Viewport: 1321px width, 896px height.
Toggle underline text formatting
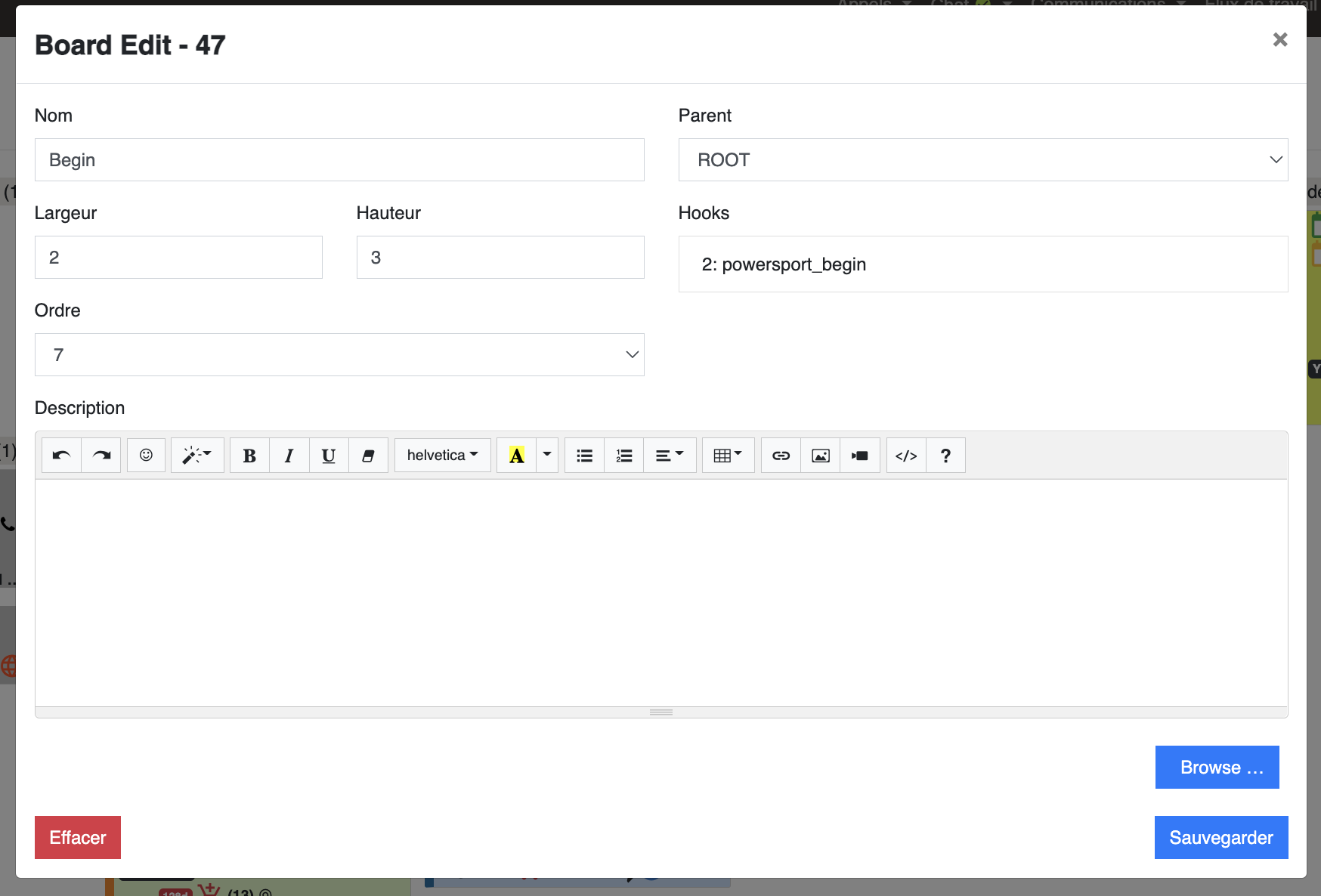click(x=329, y=456)
